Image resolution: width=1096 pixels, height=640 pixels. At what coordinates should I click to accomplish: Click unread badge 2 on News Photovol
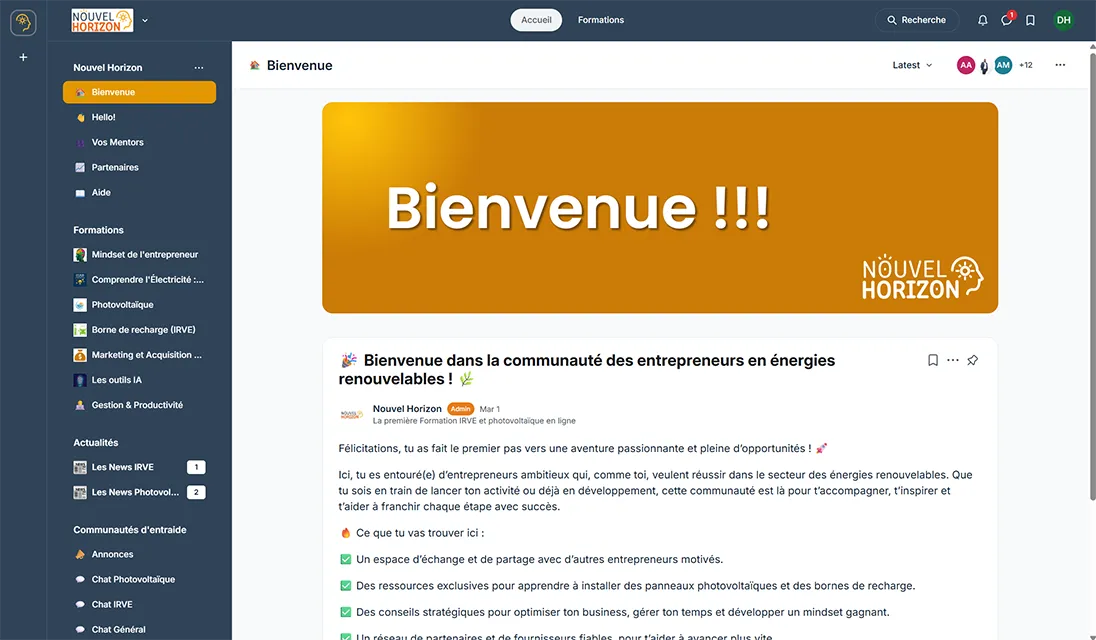point(196,493)
